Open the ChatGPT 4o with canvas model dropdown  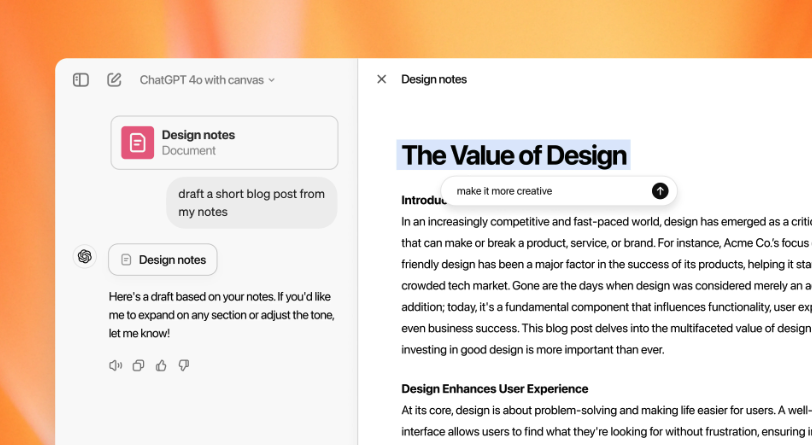(207, 80)
